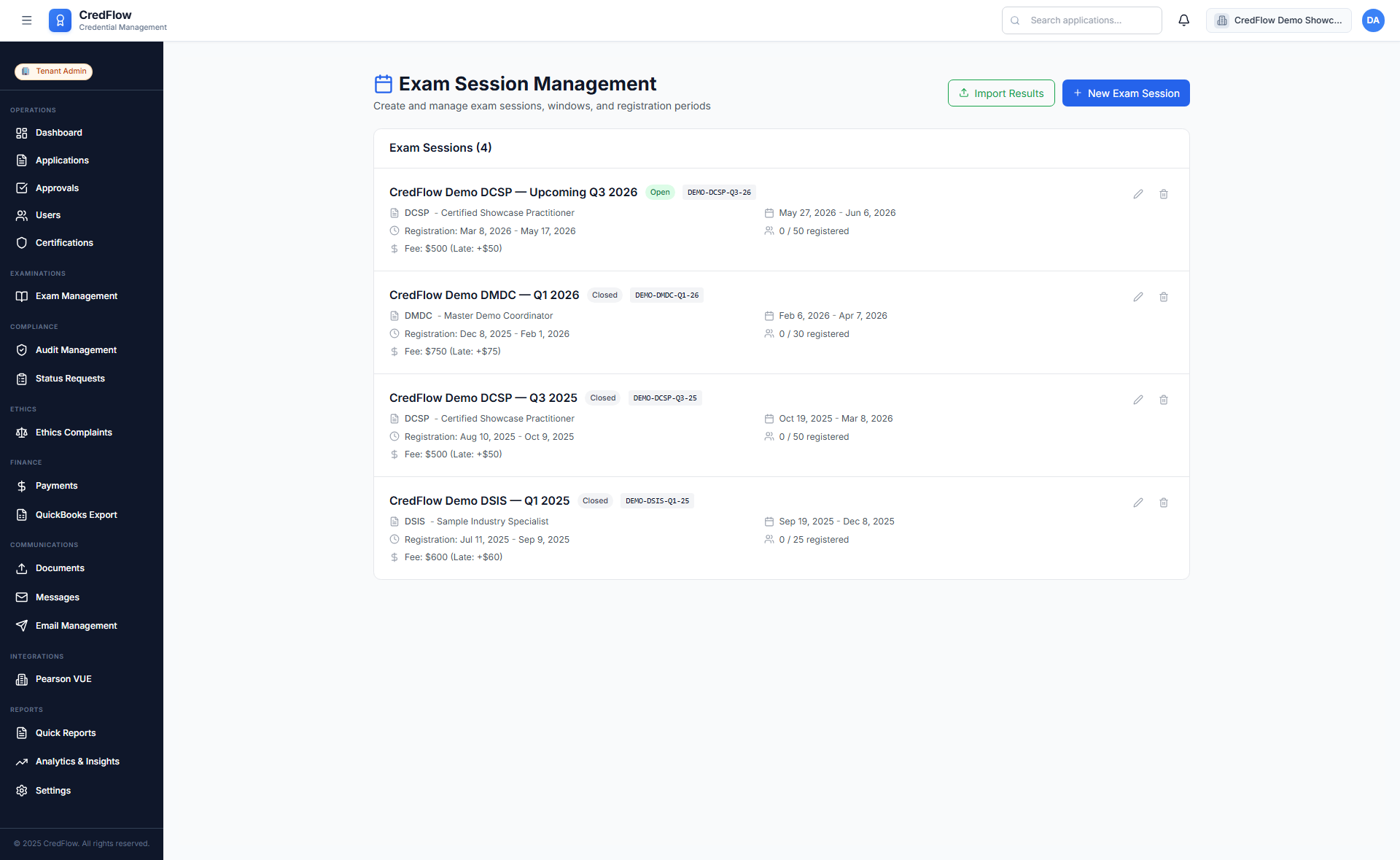The width and height of the screenshot is (1400, 860).
Task: Delete the DCSP Upcoming Q3 2026 session
Action: [x=1164, y=194]
